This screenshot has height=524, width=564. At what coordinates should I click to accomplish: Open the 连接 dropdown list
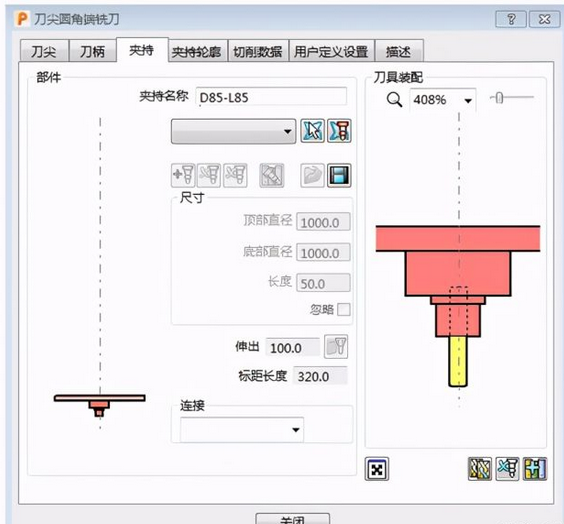point(242,429)
